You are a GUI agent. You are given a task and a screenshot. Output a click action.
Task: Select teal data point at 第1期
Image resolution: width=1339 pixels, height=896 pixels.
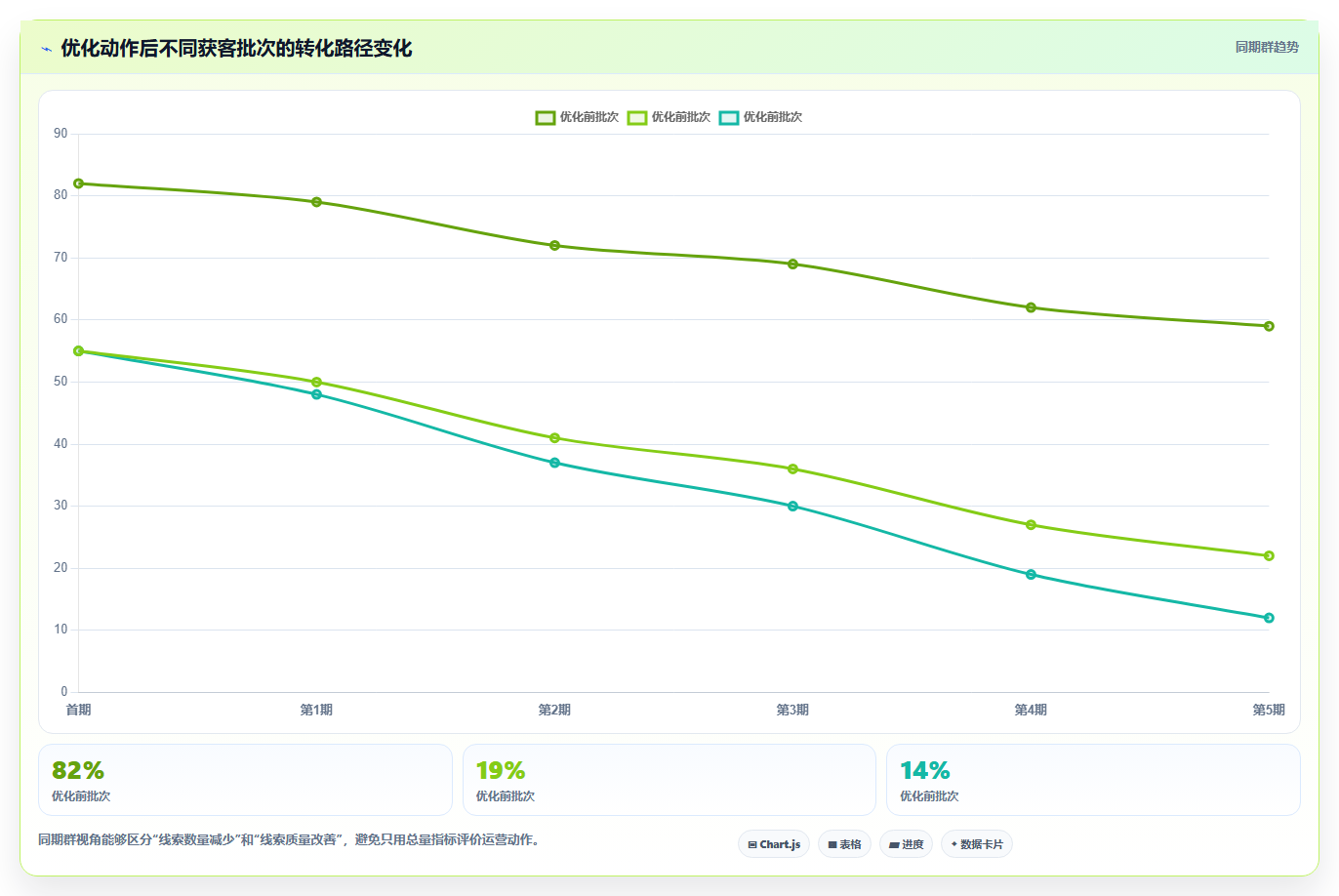point(316,394)
